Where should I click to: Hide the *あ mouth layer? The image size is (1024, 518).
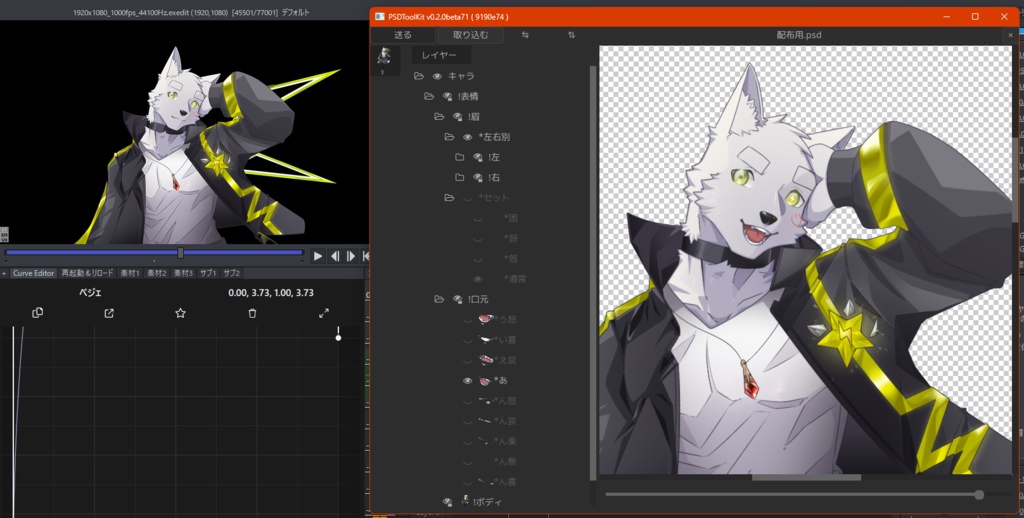(467, 381)
